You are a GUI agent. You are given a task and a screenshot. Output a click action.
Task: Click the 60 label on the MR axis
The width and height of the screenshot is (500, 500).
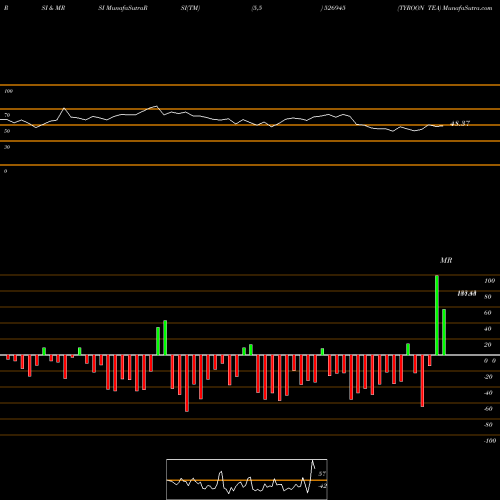click(488, 313)
